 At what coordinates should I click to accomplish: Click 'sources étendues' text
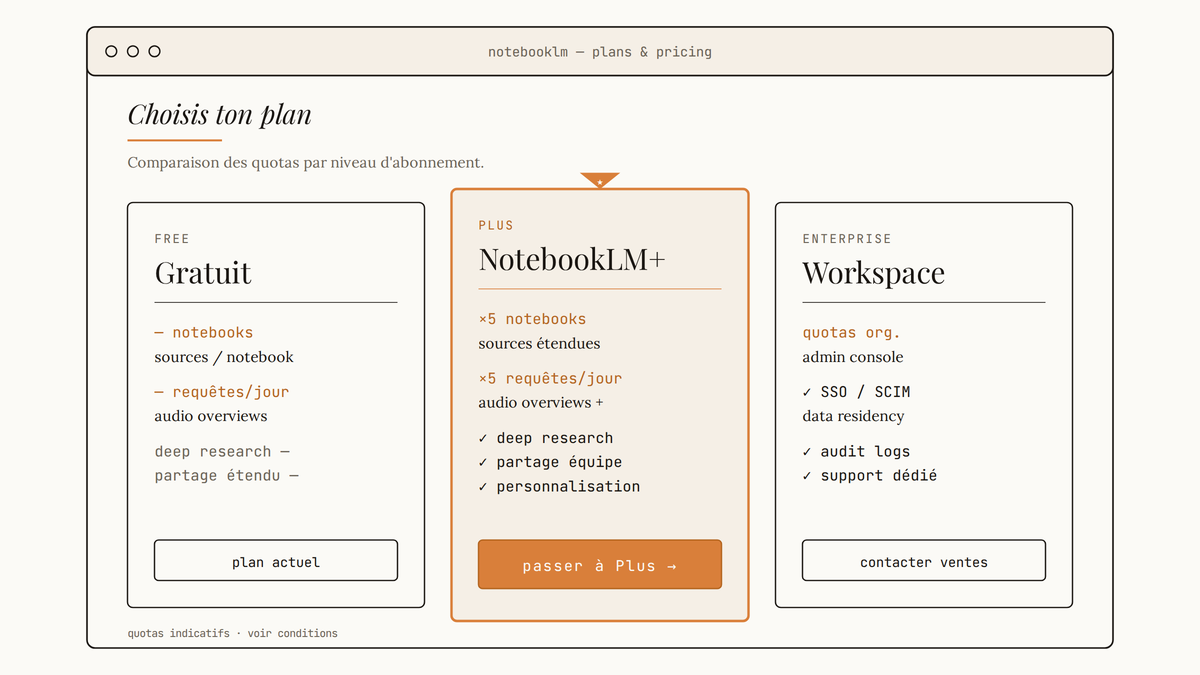tap(539, 343)
